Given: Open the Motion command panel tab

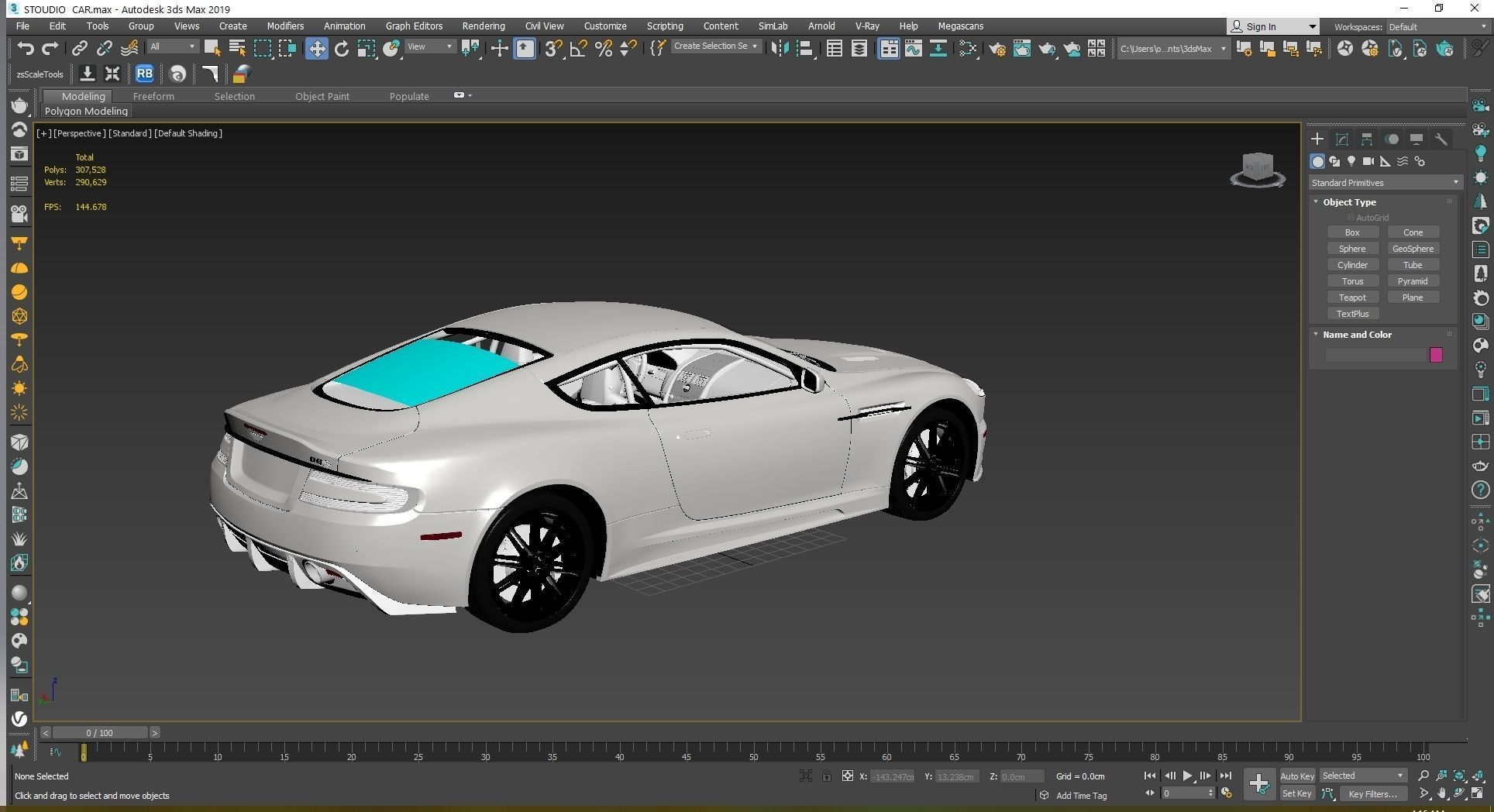Looking at the screenshot, I should point(1392,139).
